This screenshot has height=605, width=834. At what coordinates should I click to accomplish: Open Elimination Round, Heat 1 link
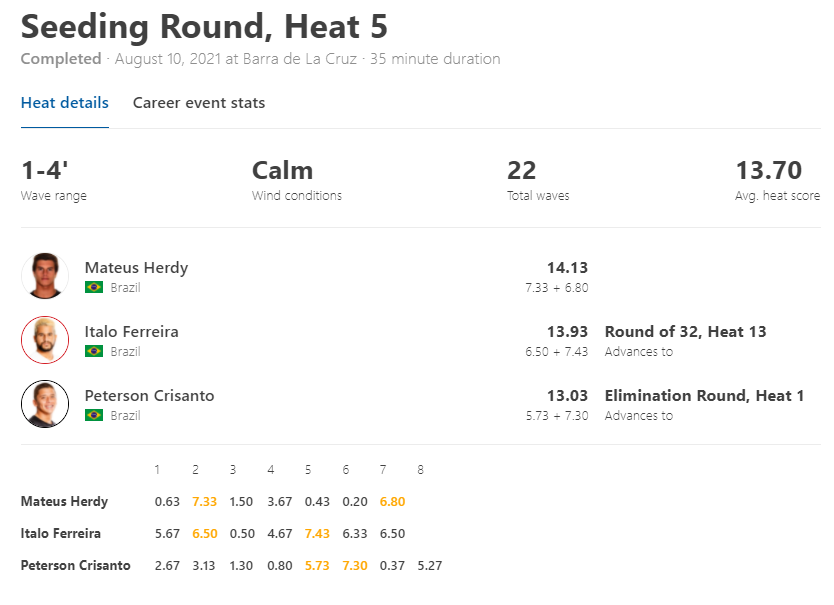point(704,395)
